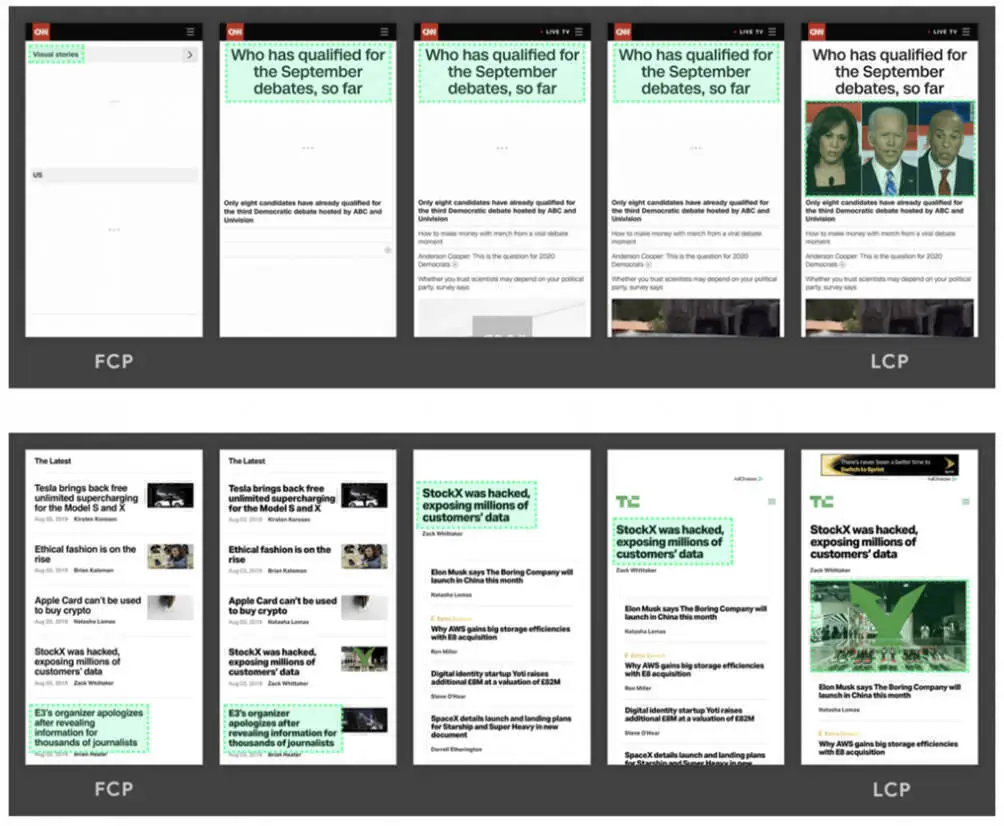
Task: Open StockX headline in frame without TechCrunch logo
Action: [x=477, y=505]
